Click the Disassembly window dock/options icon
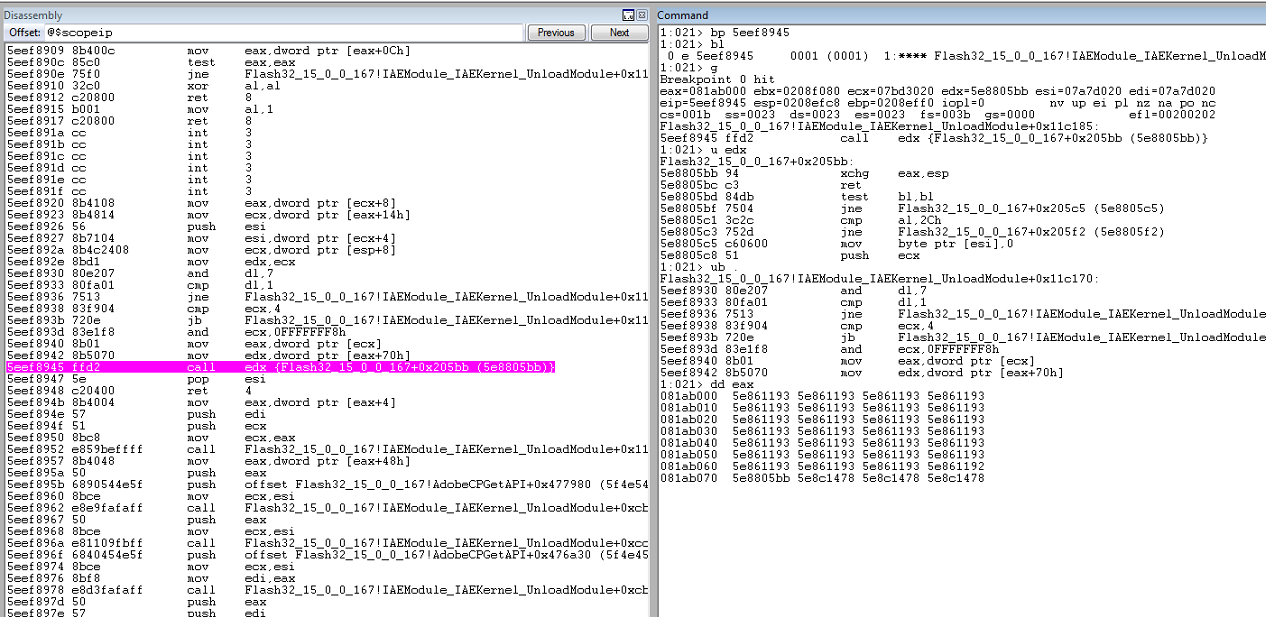Viewport: 1269px width, 622px height. tap(628, 15)
